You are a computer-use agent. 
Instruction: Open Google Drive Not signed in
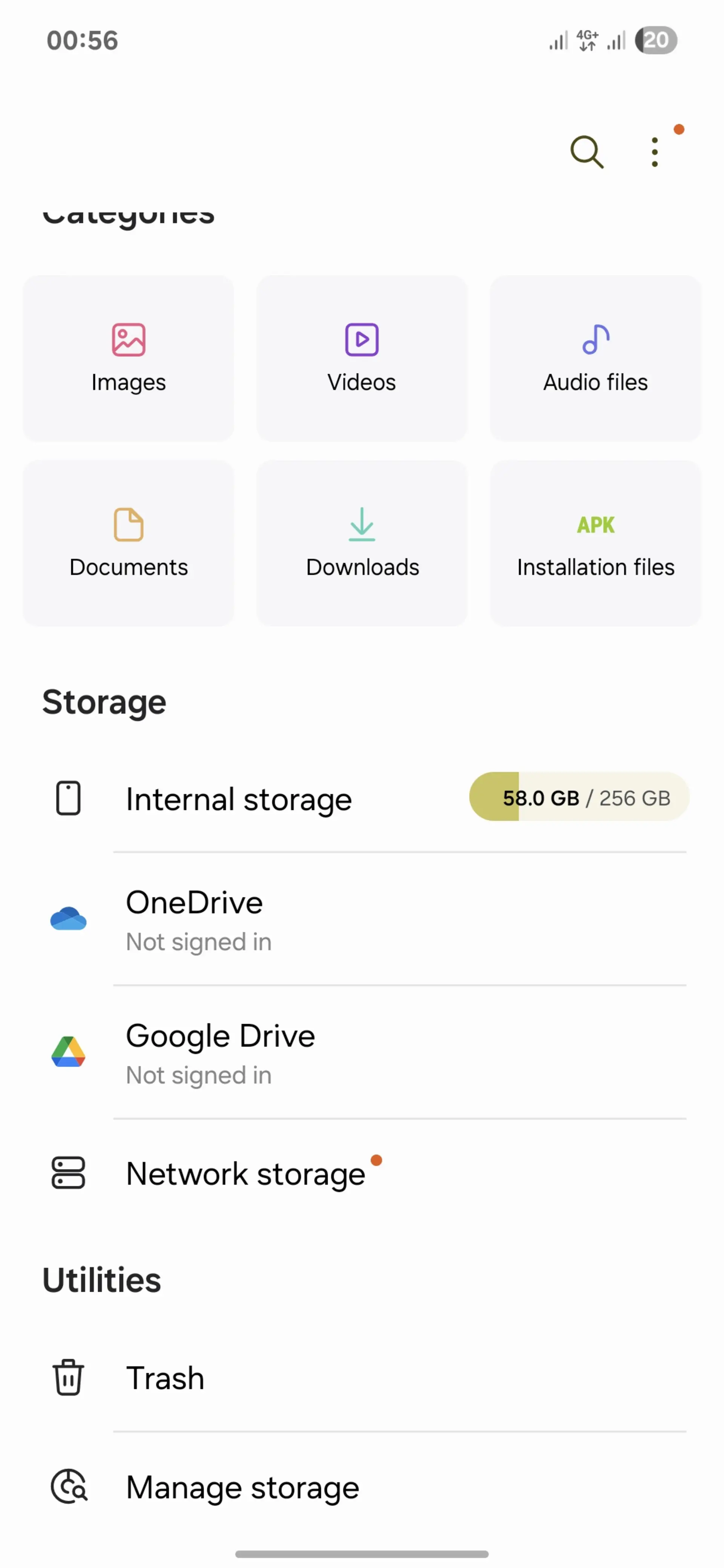[362, 1052]
